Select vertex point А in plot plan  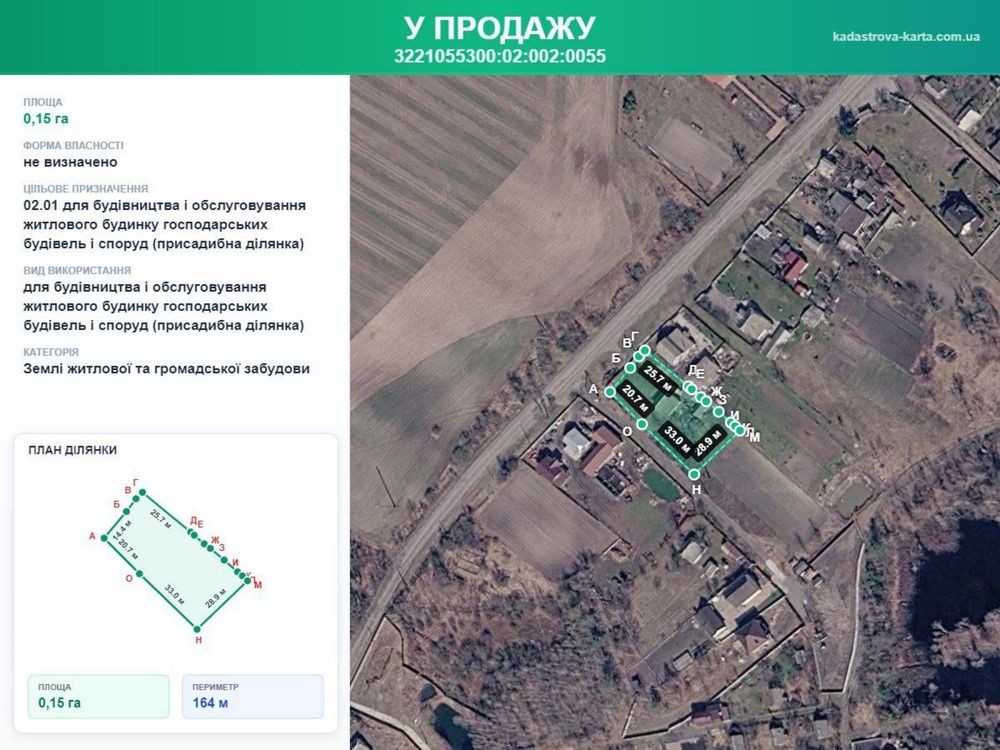click(105, 538)
